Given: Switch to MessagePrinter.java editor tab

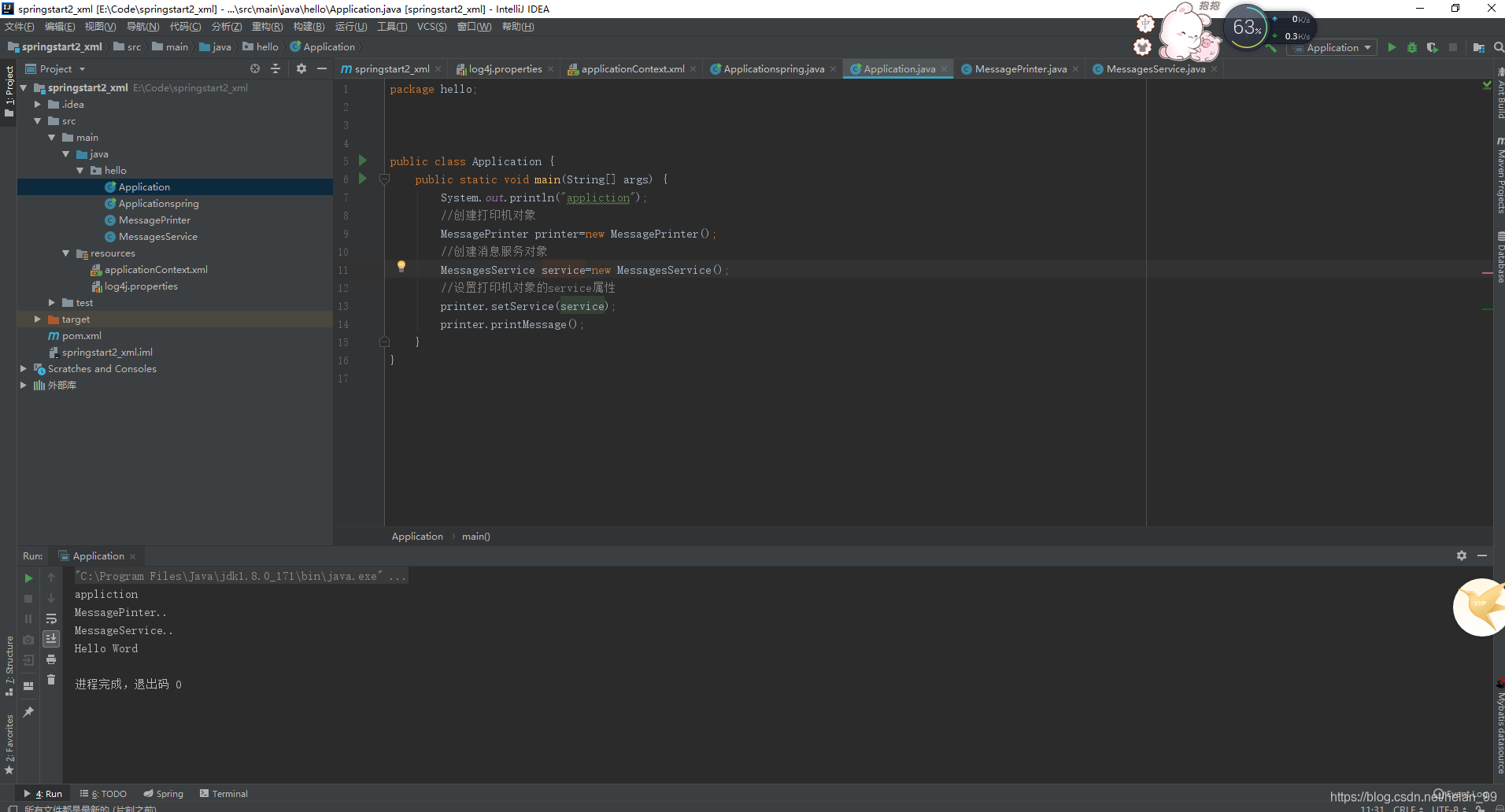Looking at the screenshot, I should click(x=1020, y=69).
